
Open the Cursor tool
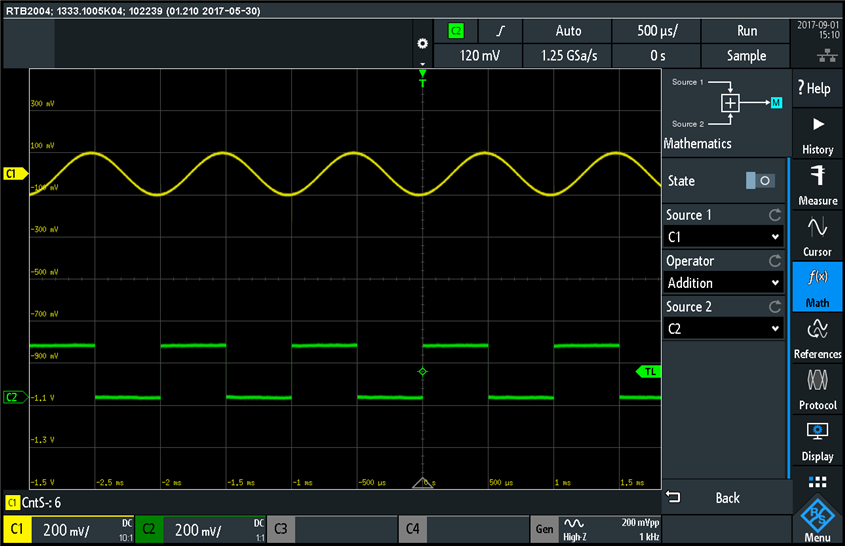(817, 236)
